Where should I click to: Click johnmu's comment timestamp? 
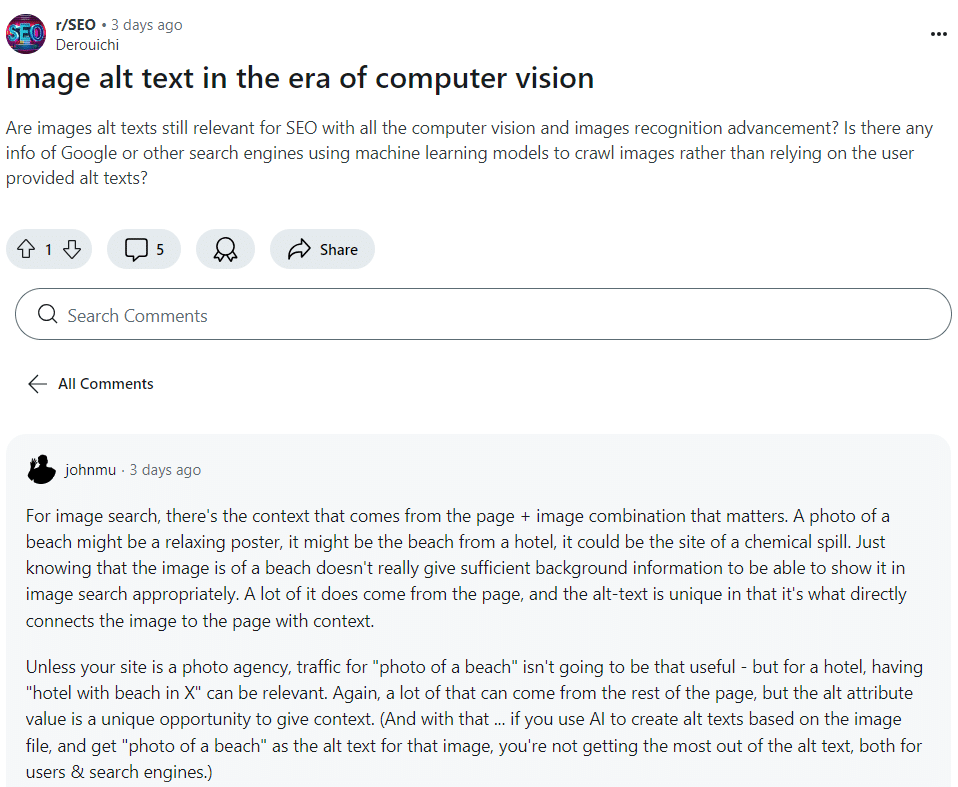click(165, 470)
